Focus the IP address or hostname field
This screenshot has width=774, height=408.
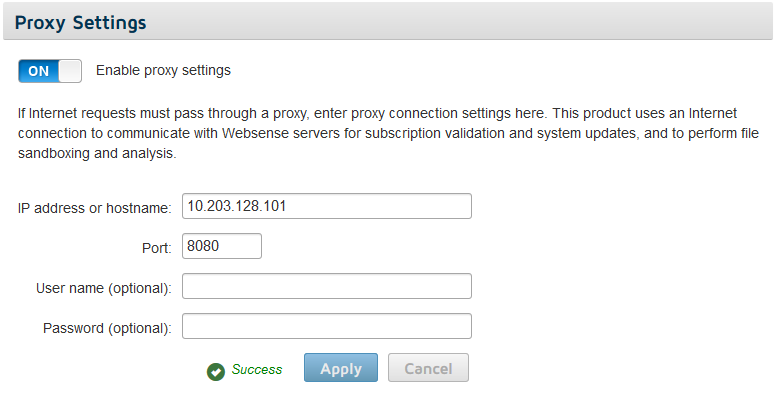[x=327, y=206]
